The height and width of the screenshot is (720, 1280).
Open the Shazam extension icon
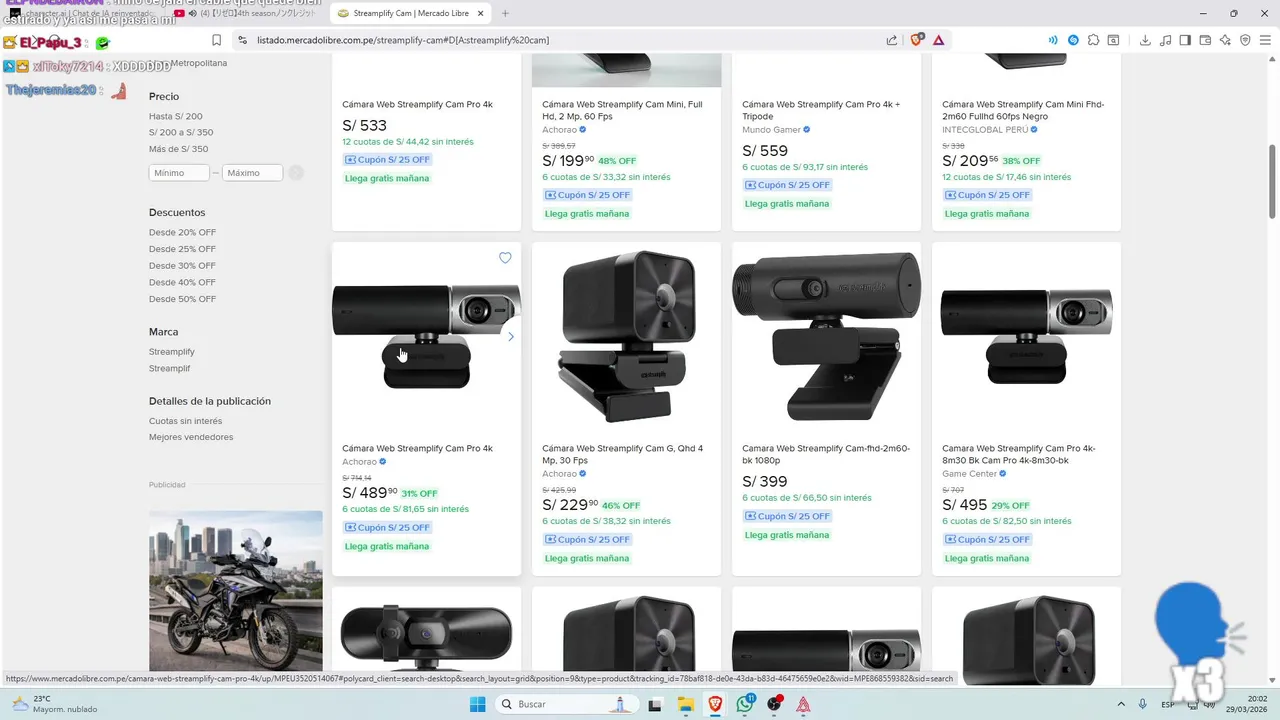[x=1073, y=40]
